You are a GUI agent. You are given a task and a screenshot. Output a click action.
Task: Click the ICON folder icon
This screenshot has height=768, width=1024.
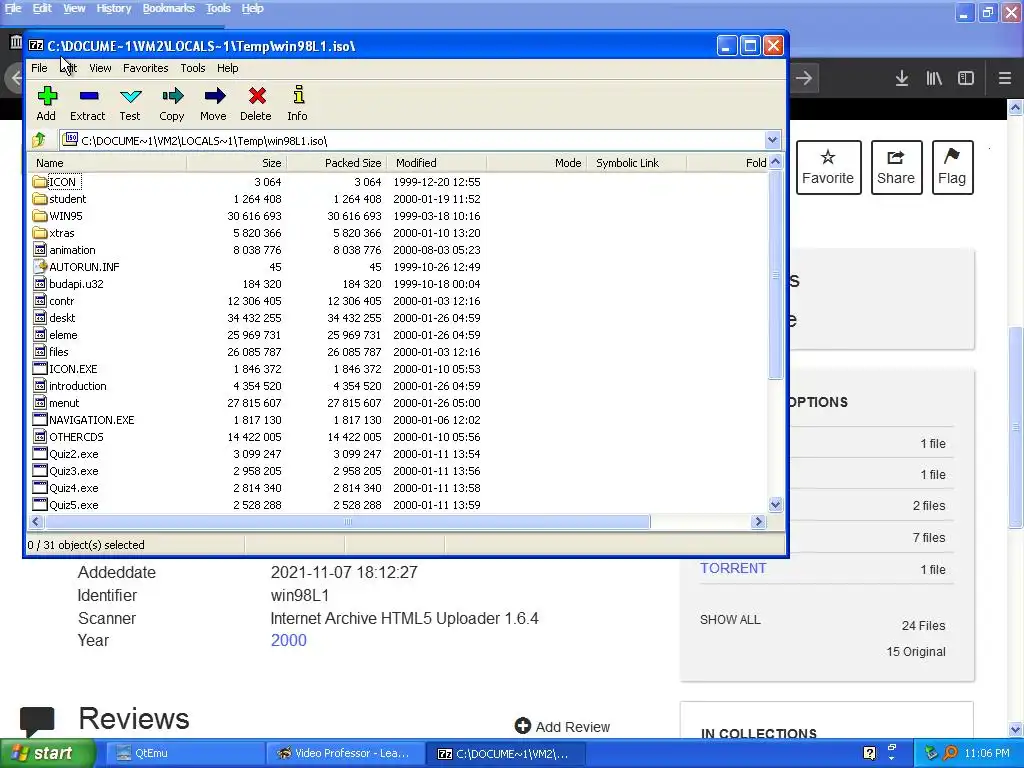(40, 182)
